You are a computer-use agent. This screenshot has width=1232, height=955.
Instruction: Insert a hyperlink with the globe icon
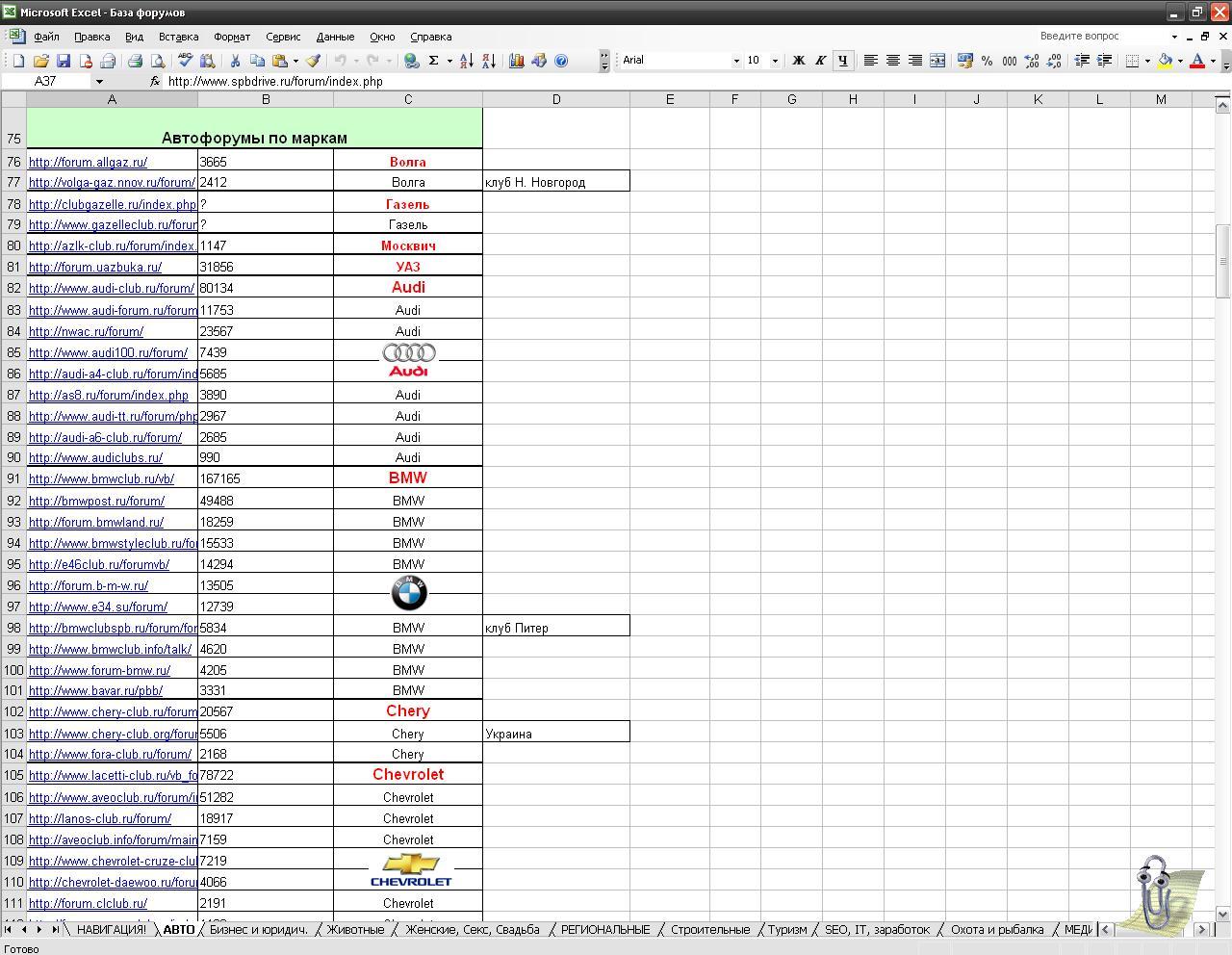point(412,61)
